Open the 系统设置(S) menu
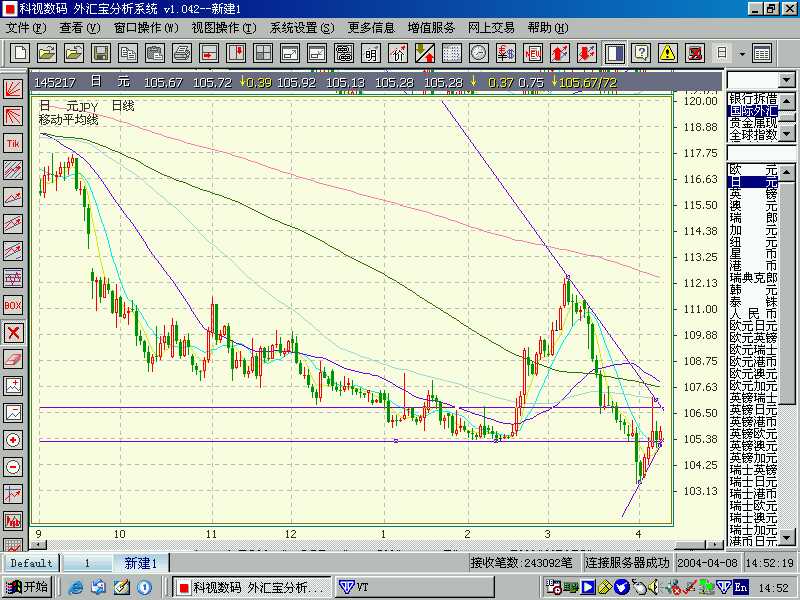 [x=302, y=28]
